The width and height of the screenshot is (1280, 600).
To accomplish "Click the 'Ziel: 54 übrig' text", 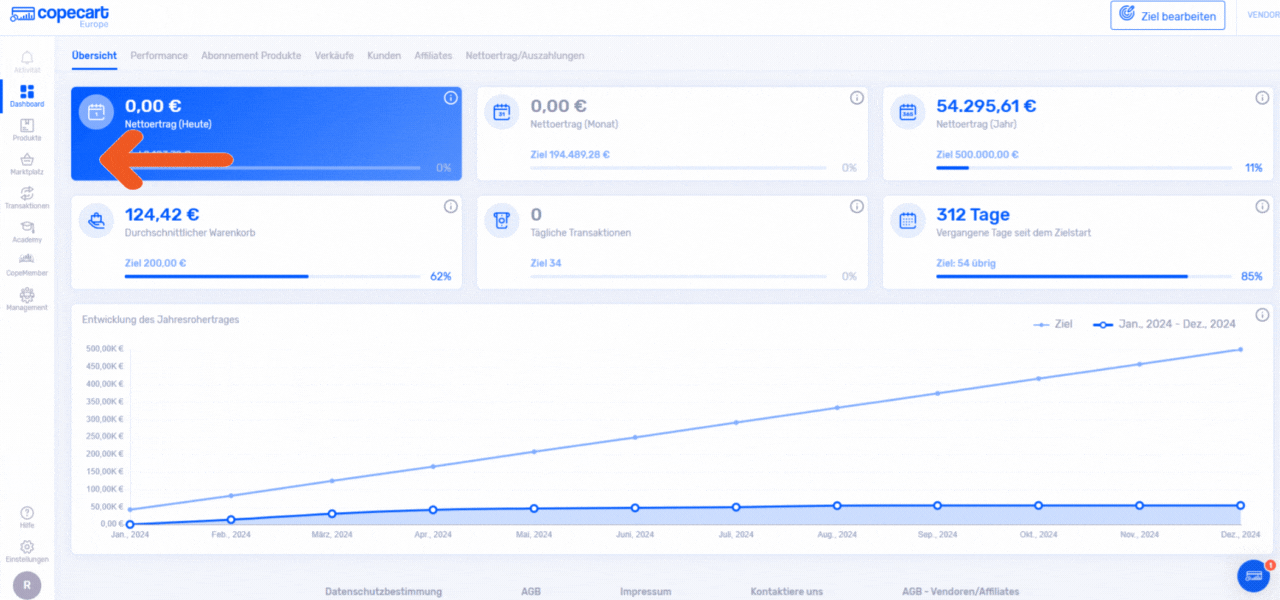I will click(966, 263).
